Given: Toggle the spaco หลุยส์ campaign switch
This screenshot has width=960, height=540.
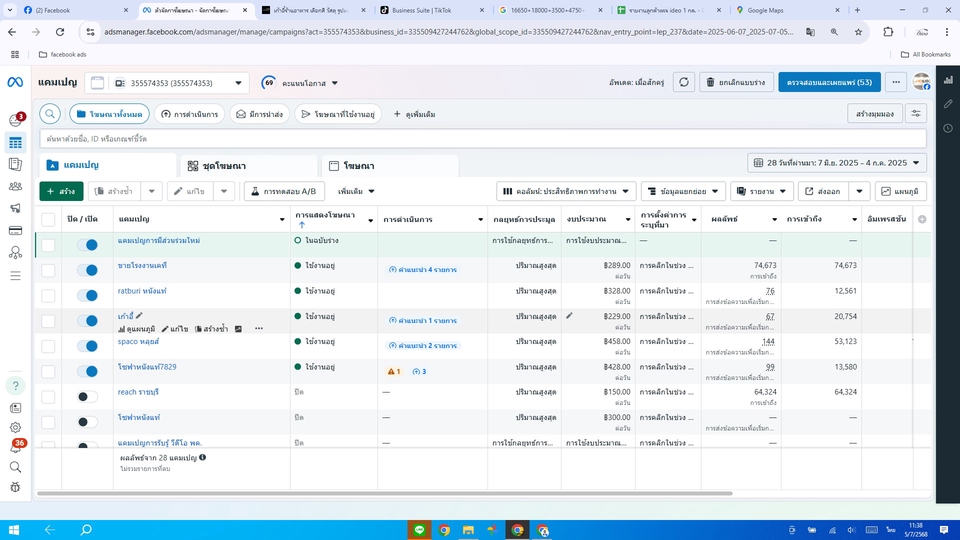Looking at the screenshot, I should pyautogui.click(x=88, y=346).
